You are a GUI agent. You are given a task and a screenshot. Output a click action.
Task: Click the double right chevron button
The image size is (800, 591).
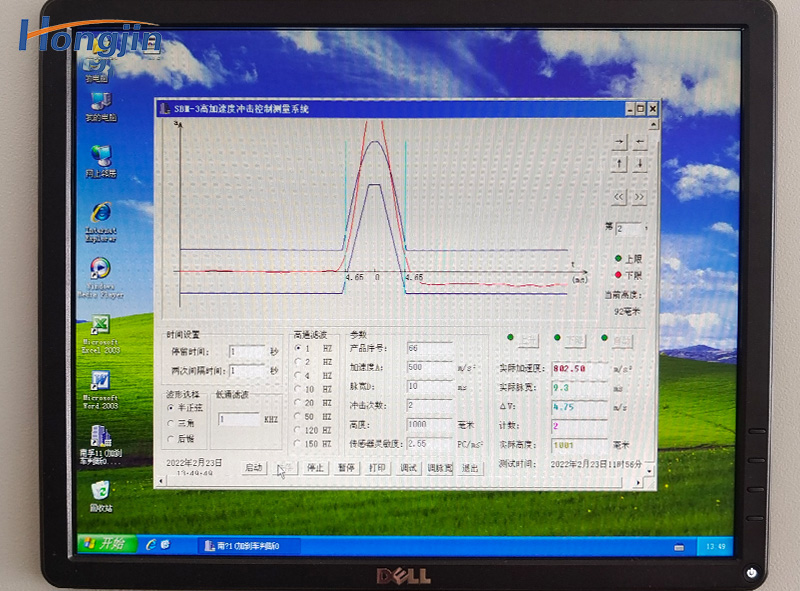point(640,197)
